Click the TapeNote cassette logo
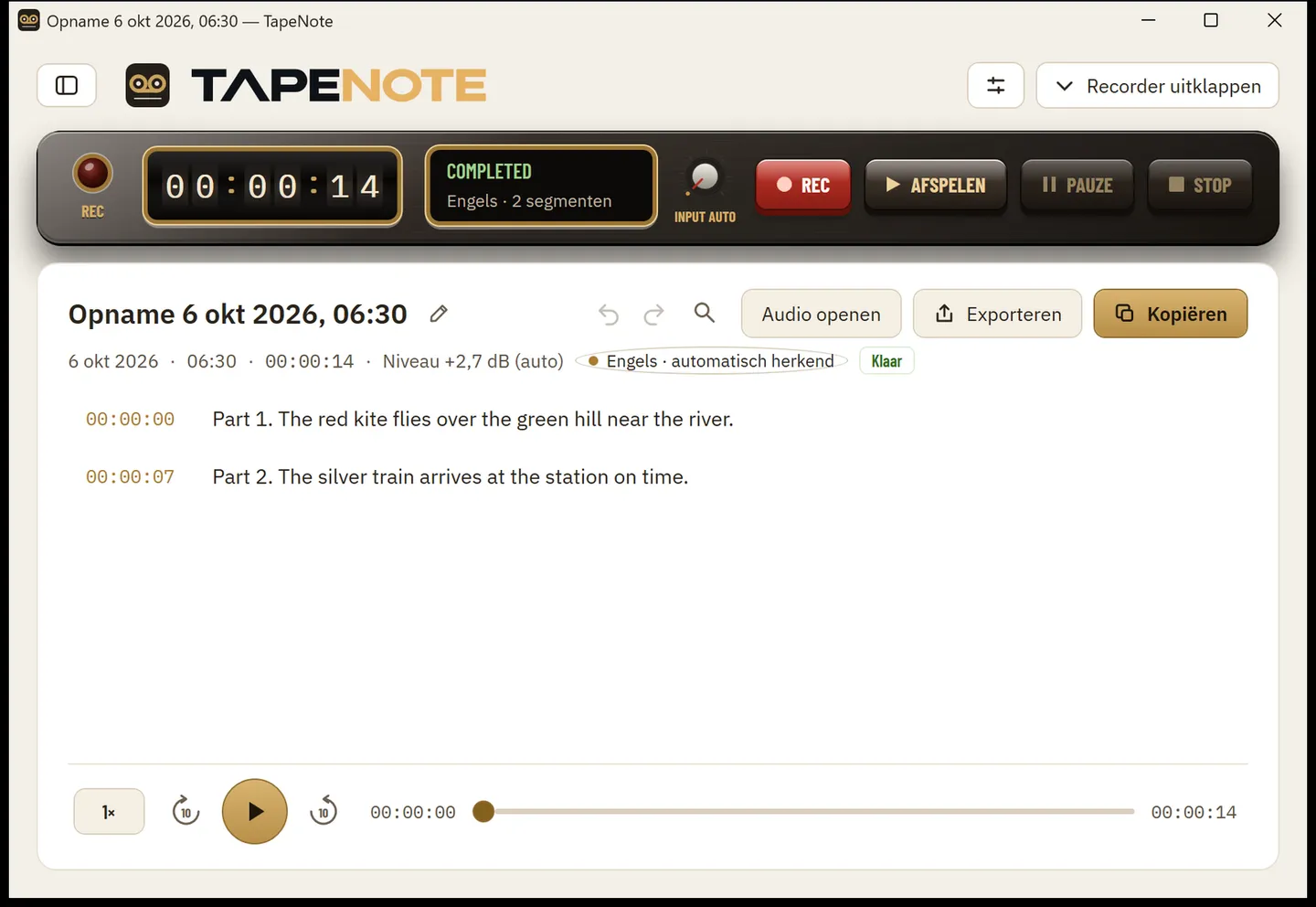This screenshot has width=1316, height=907. pos(147,86)
